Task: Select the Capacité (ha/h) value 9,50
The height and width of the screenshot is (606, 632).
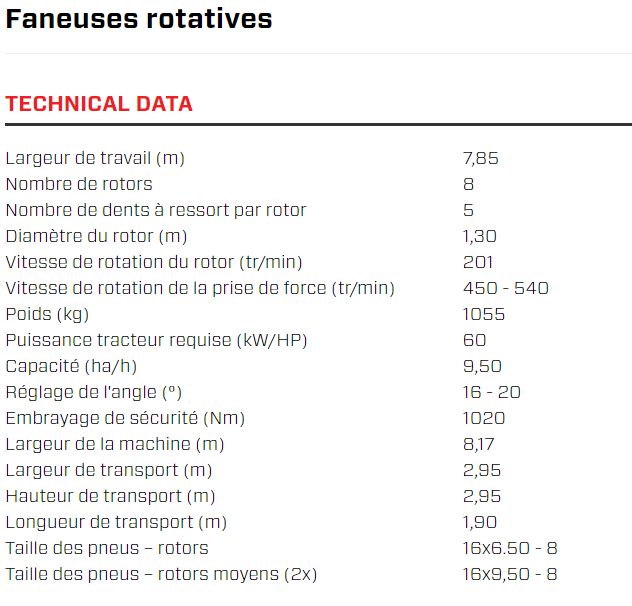Action: [482, 366]
